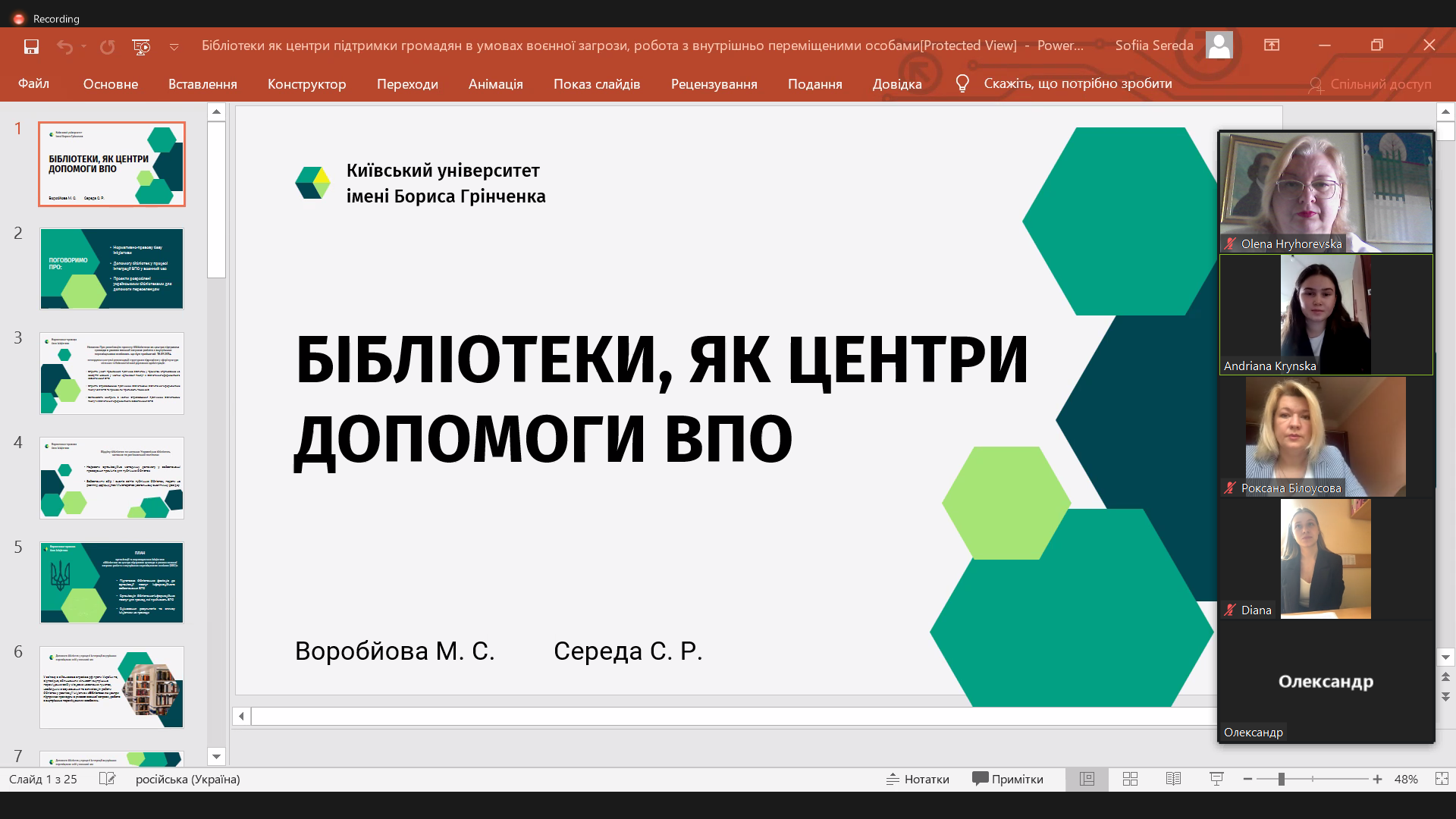Click the Undo arrow icon
Viewport: 1456px width, 819px height.
64,46
